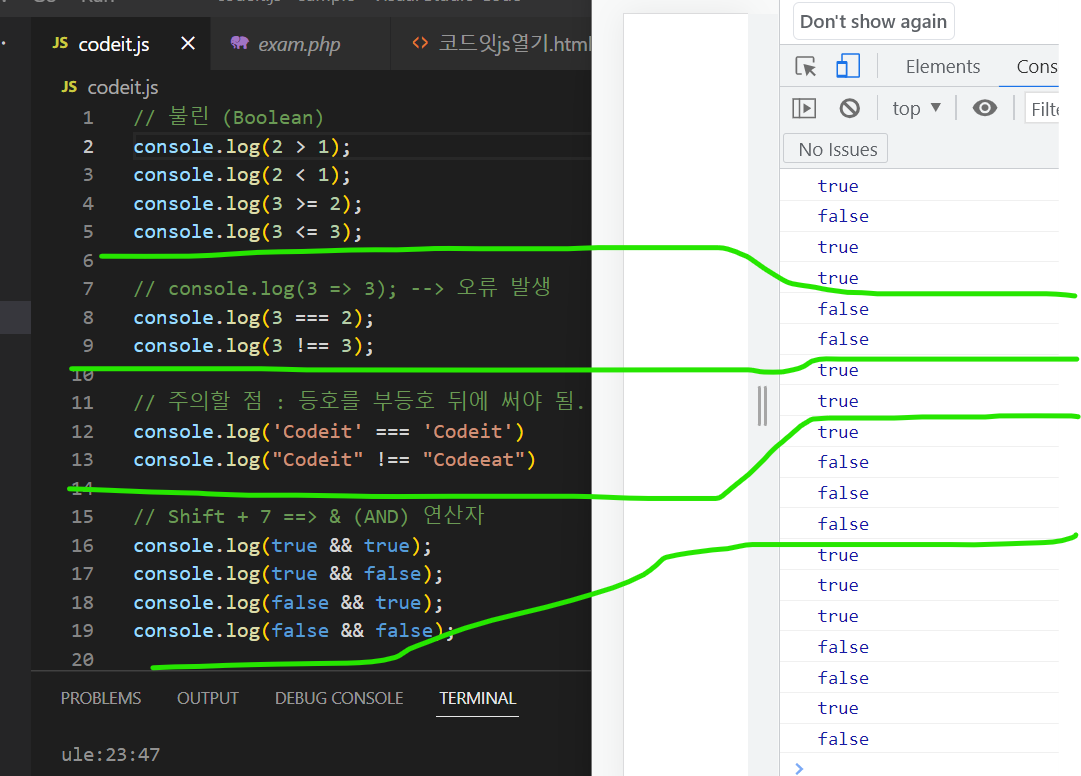Close the codeit.js editor tab
The height and width of the screenshot is (776, 1081).
(x=188, y=43)
